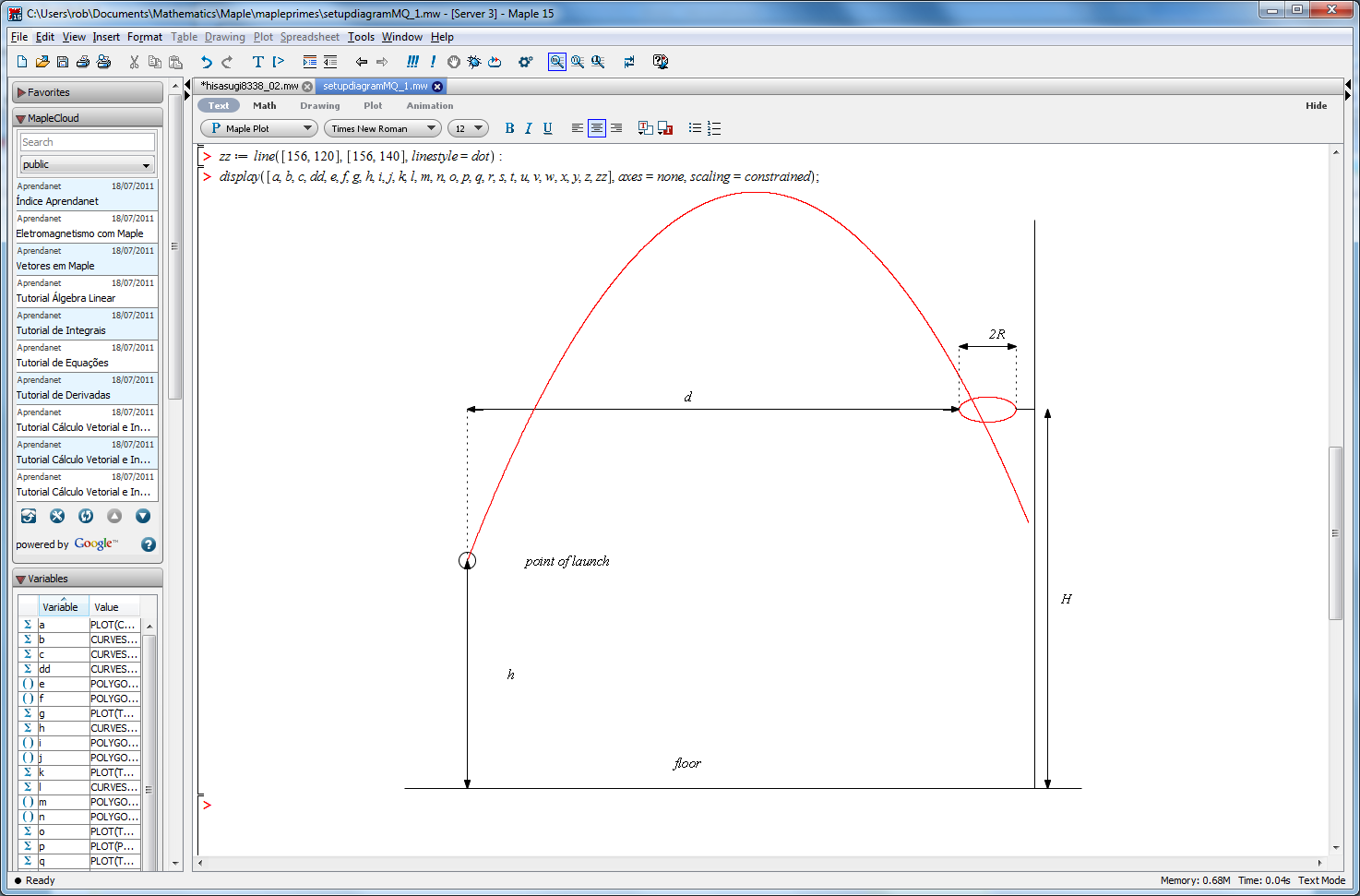Toggle Italic formatting button
This screenshot has width=1360, height=896.
coord(529,128)
